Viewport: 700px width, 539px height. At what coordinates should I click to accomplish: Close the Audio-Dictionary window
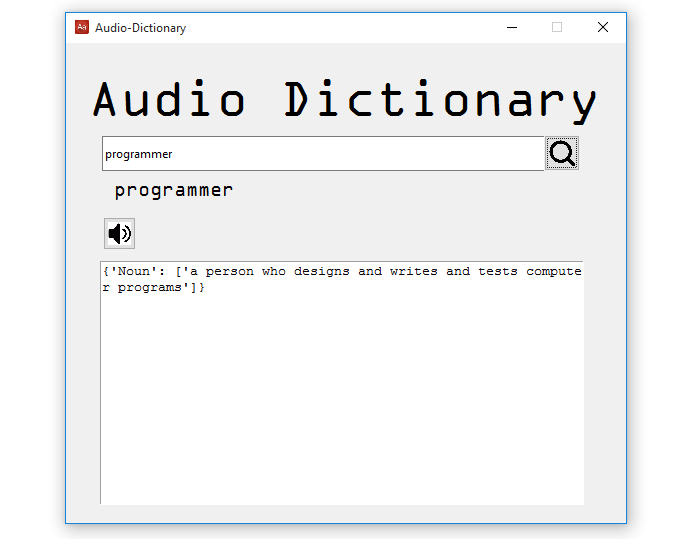[x=603, y=27]
